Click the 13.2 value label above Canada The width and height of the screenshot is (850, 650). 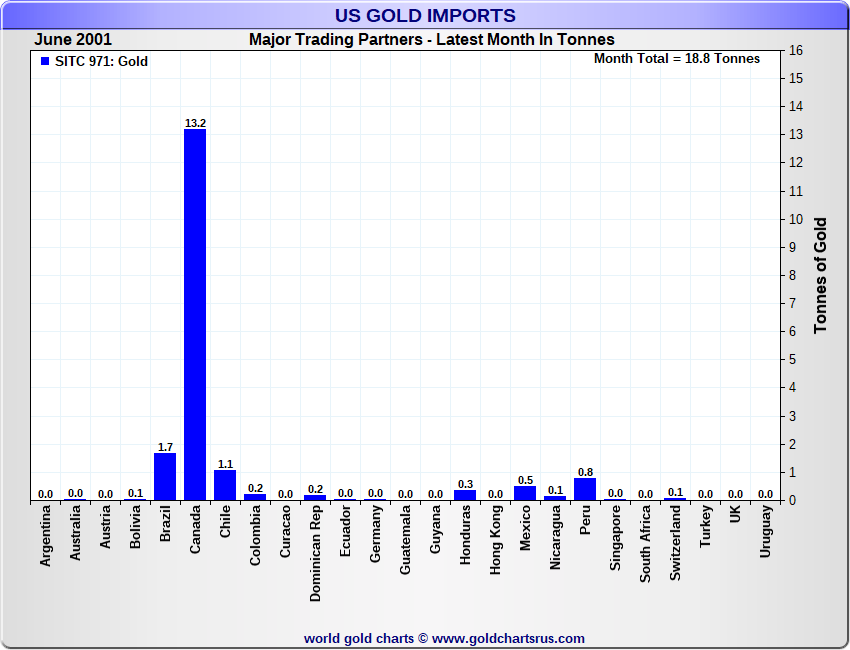tap(195, 123)
